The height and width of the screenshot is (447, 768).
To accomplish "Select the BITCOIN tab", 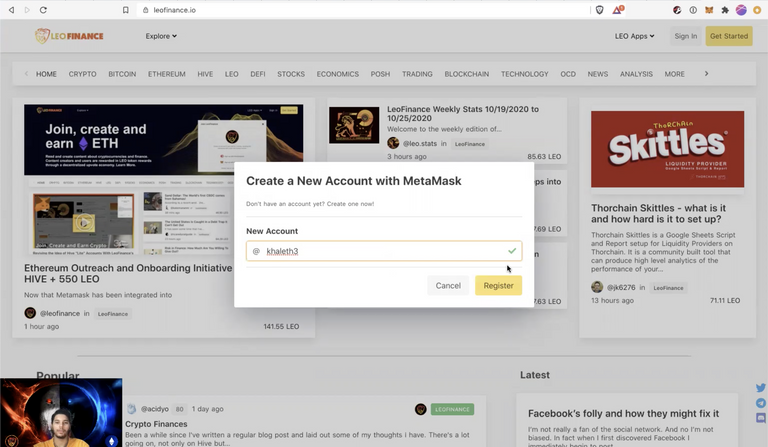I will pos(122,74).
